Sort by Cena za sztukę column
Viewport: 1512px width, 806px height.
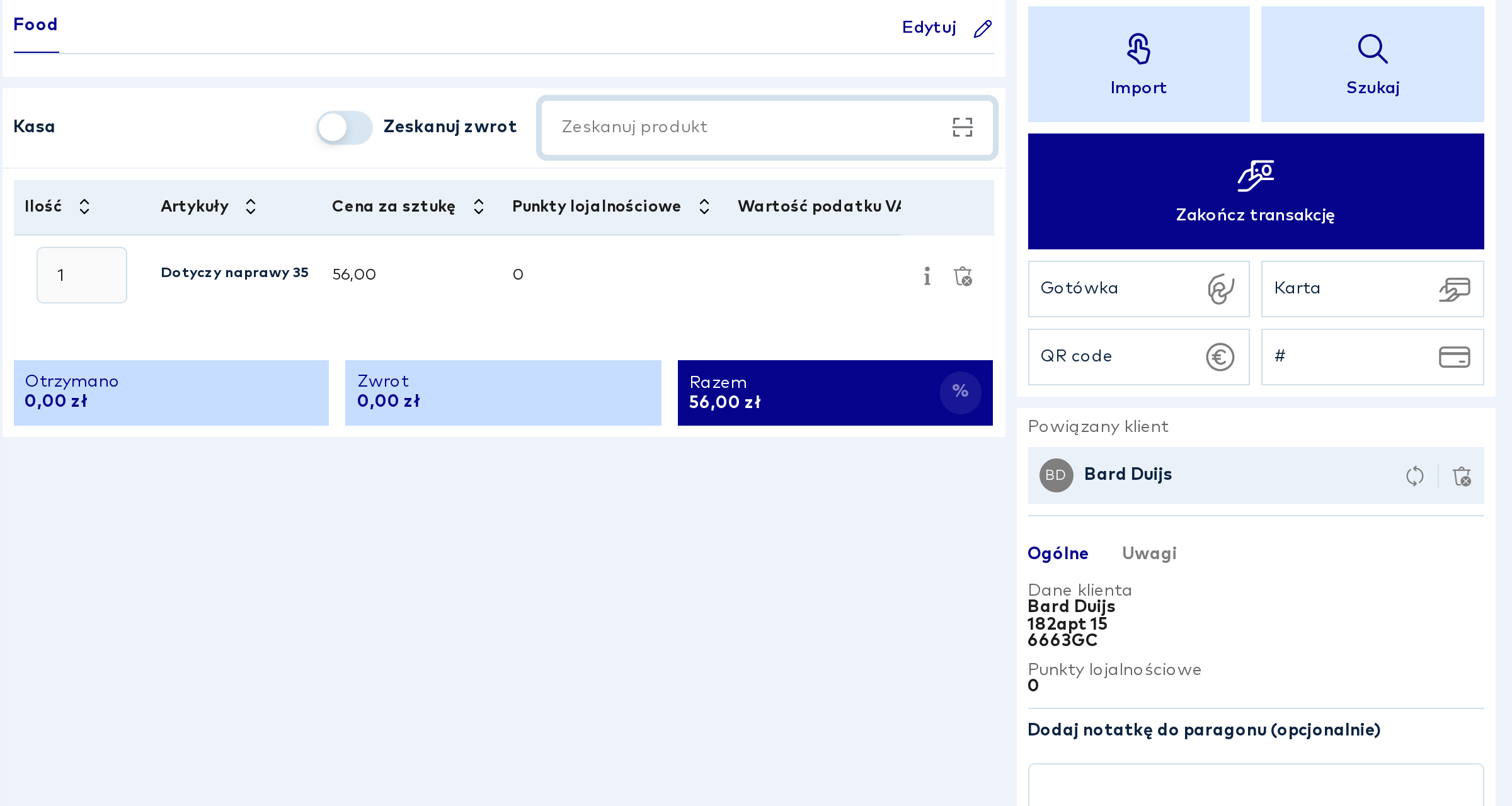pos(479,207)
